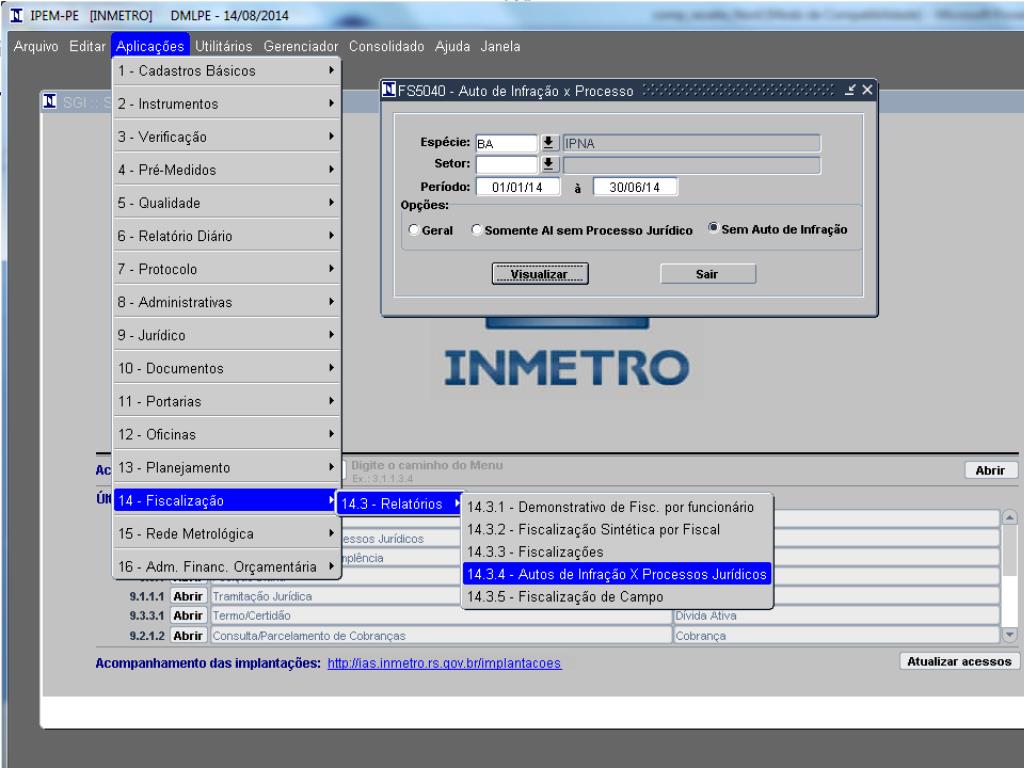Open the Espécie list-of-values arrow button
The image size is (1024, 768).
point(549,143)
